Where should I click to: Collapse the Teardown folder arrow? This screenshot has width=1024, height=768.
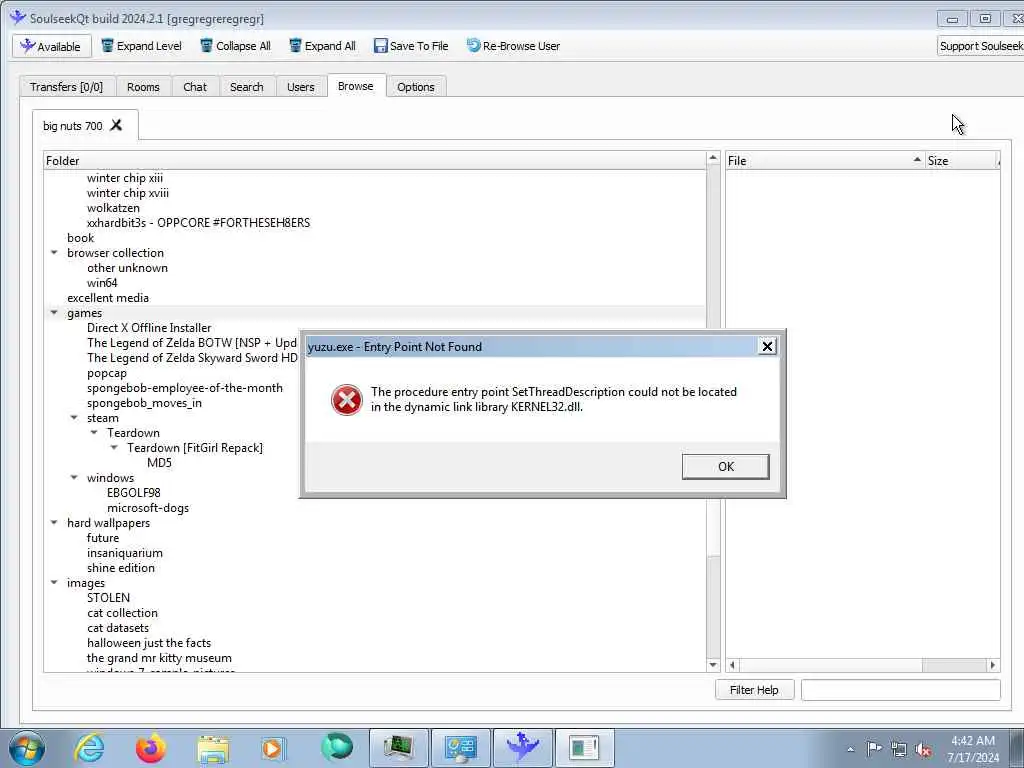coord(94,433)
